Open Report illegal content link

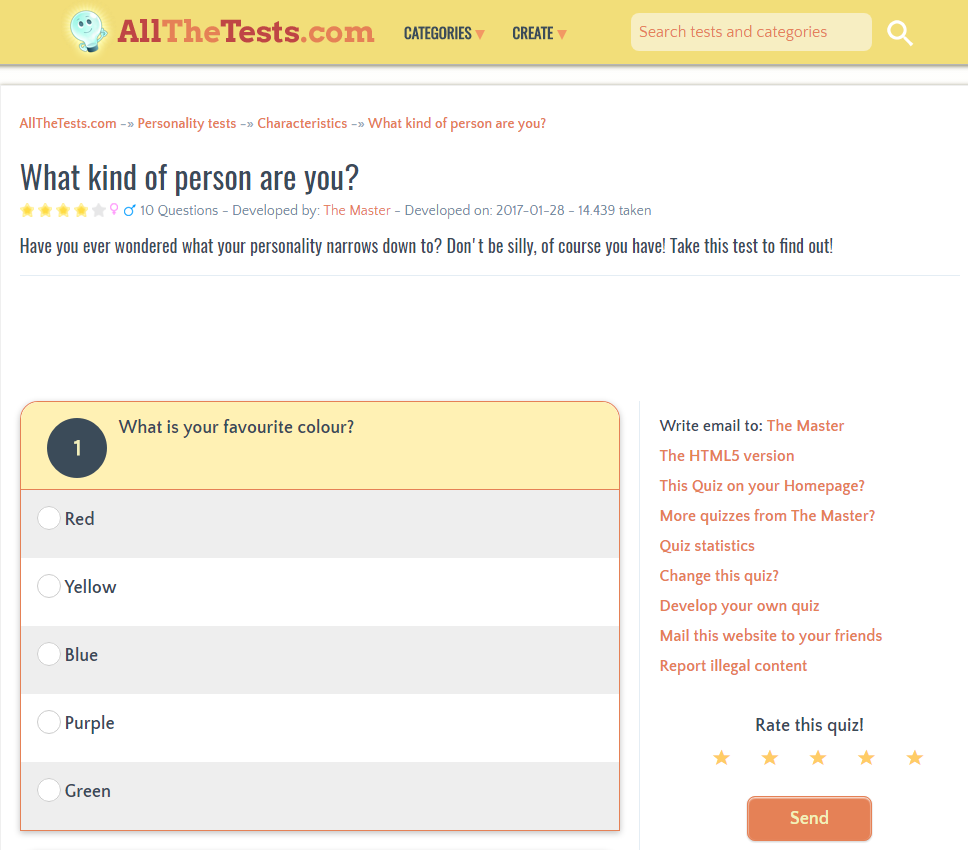(x=733, y=666)
